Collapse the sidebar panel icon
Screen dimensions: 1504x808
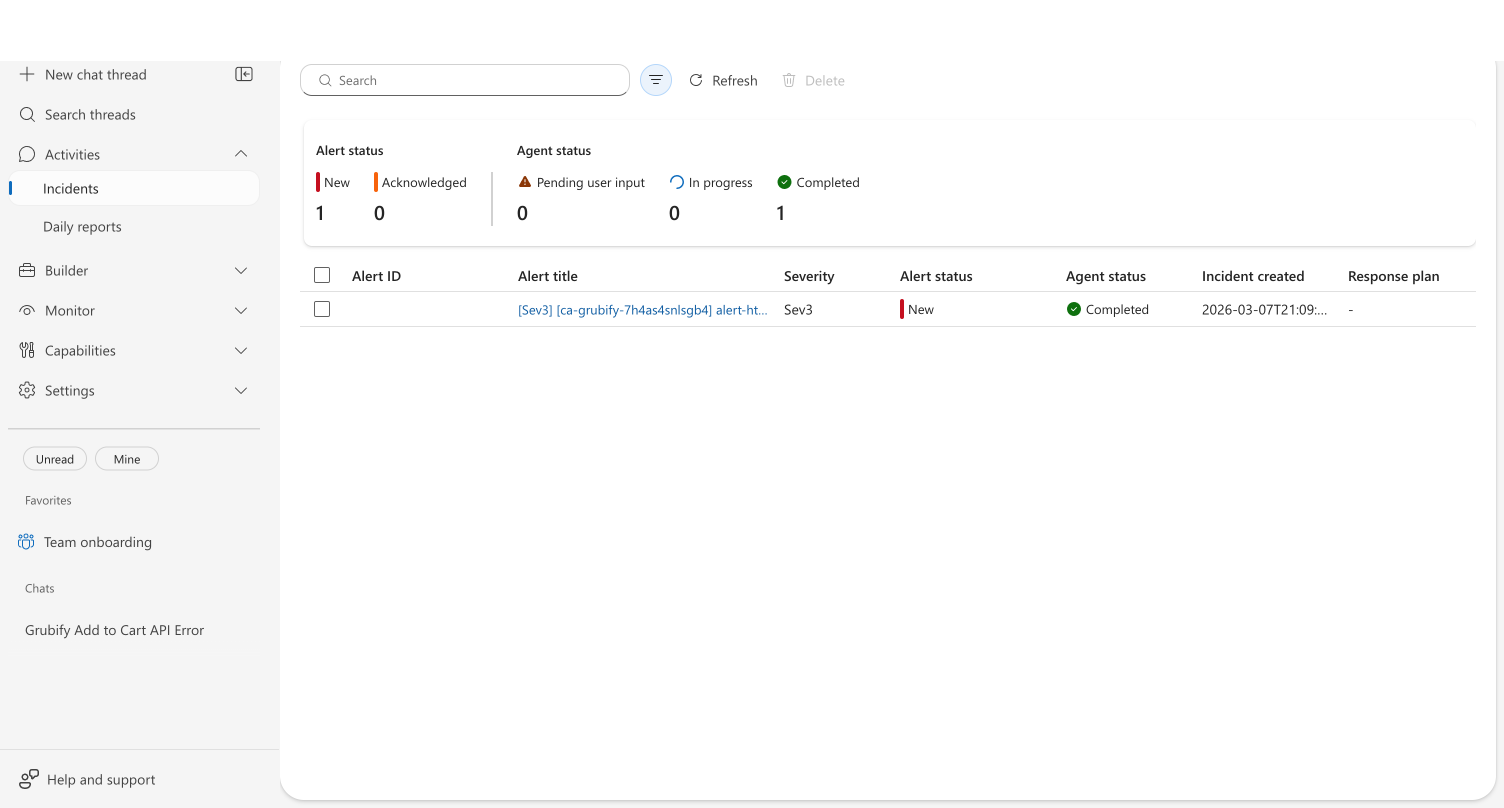click(x=244, y=74)
